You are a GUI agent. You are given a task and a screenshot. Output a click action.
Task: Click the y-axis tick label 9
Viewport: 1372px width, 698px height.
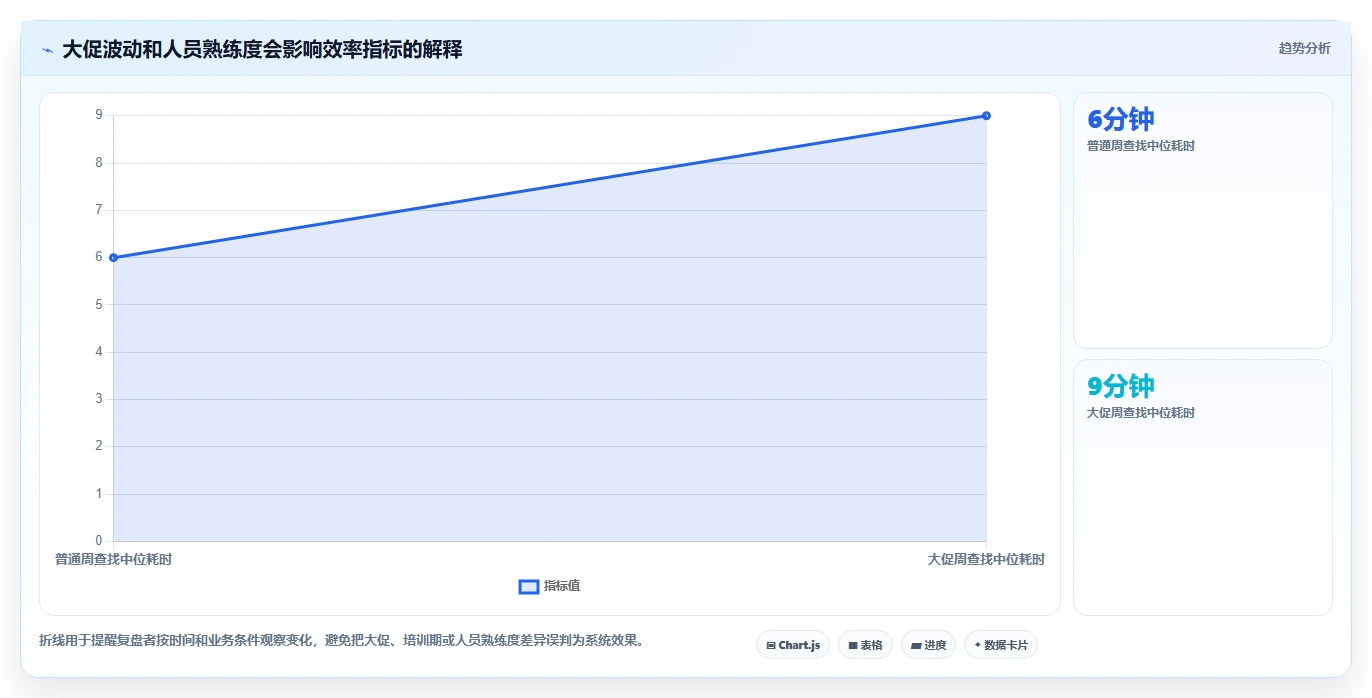coord(99,115)
